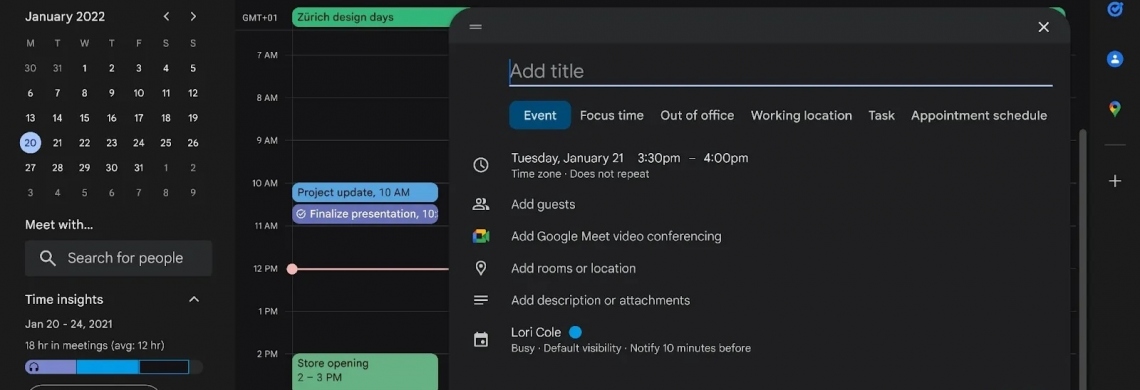Collapse the Time insights section

pos(194,300)
